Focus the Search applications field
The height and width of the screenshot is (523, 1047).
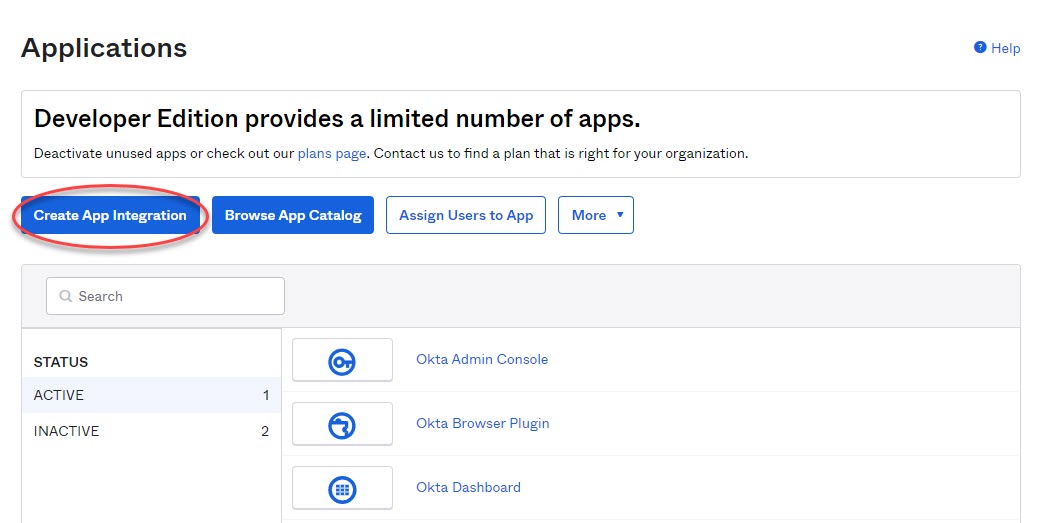[166, 296]
